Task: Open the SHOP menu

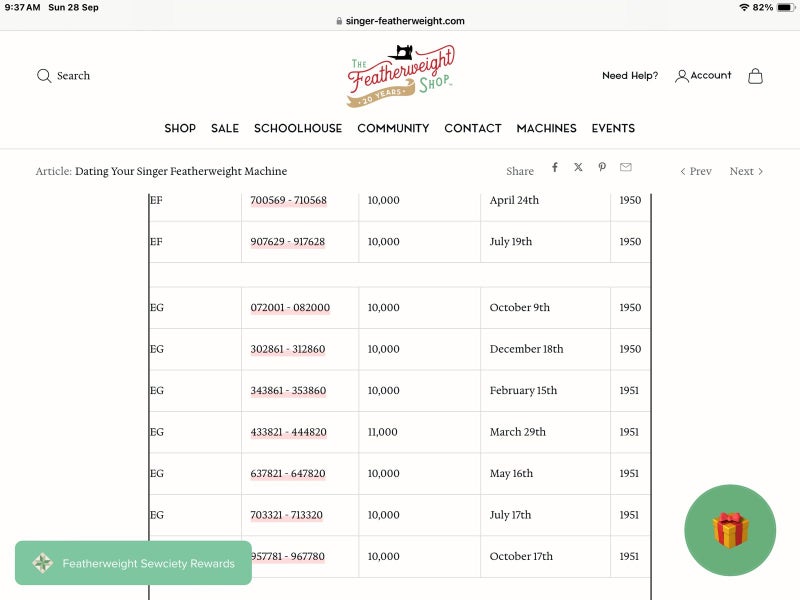Action: 180,128
